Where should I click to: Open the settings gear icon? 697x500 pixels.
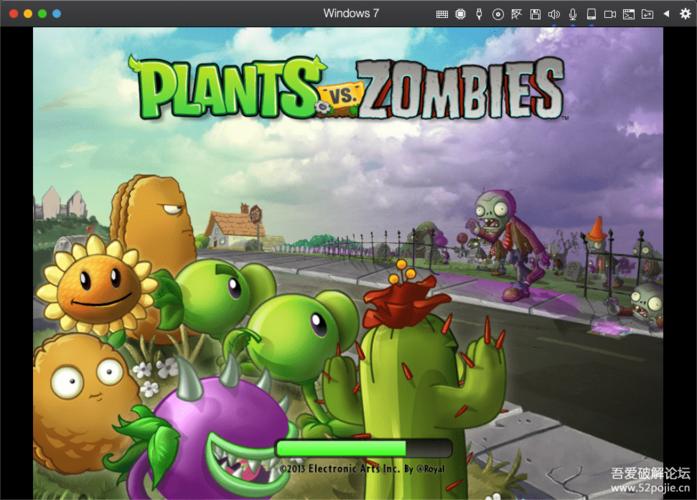[x=685, y=14]
